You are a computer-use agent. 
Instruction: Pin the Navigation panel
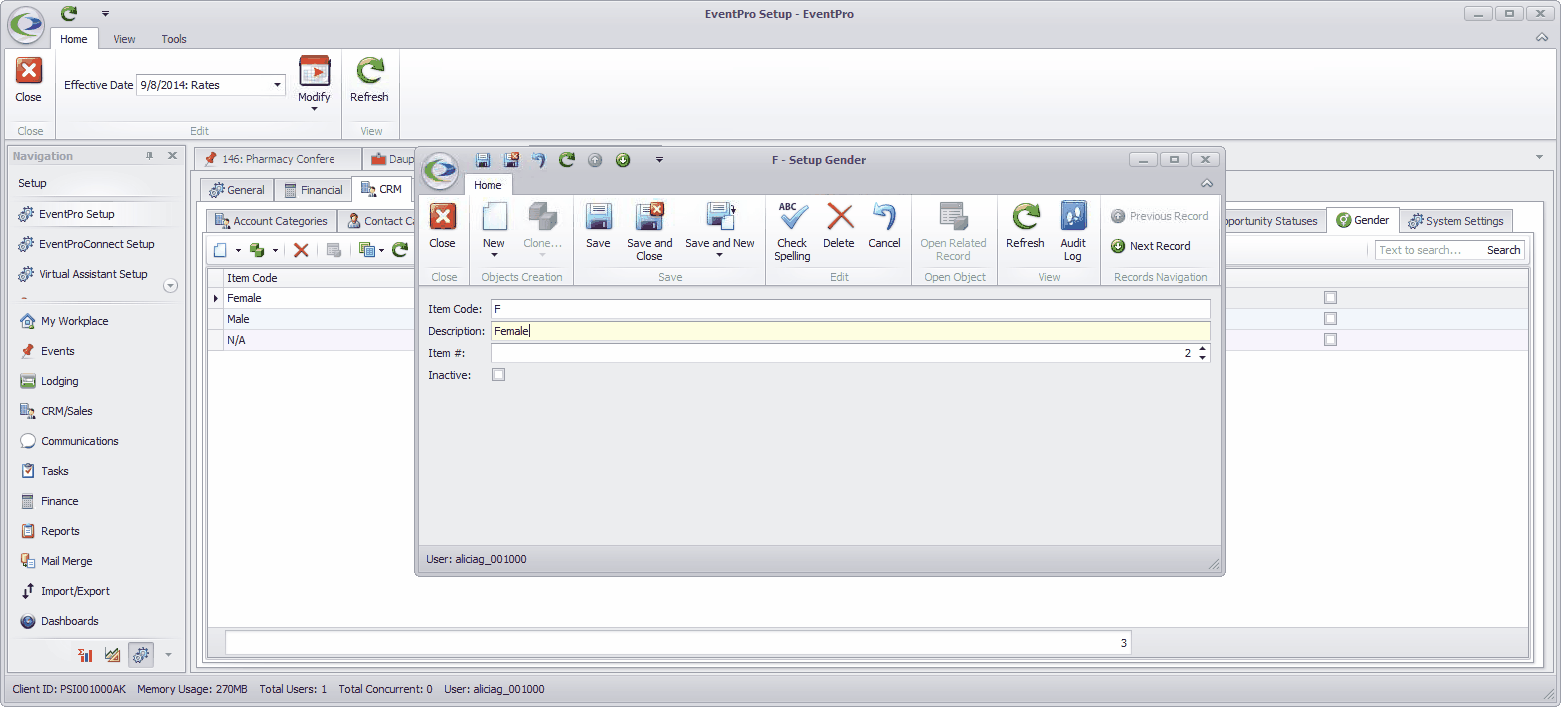tap(150, 156)
